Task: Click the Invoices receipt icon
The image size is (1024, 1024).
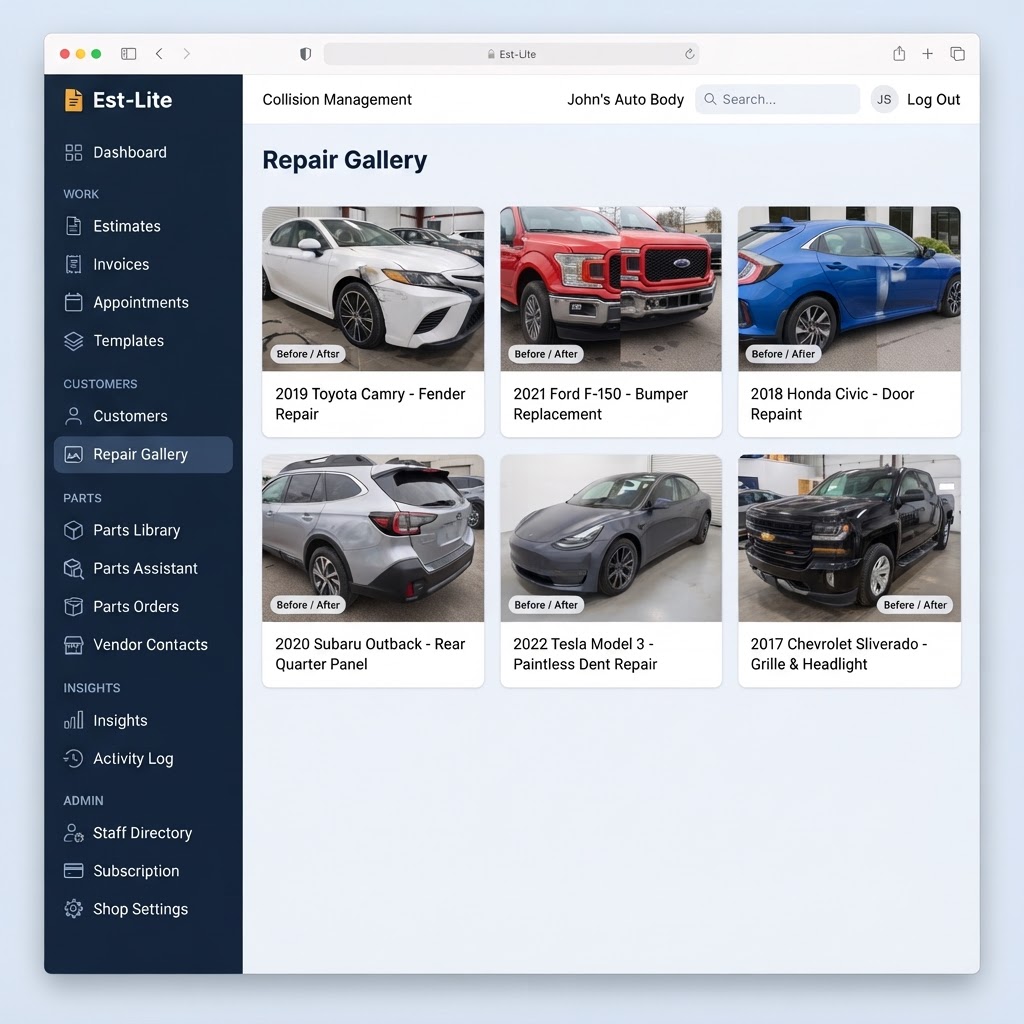Action: (74, 264)
